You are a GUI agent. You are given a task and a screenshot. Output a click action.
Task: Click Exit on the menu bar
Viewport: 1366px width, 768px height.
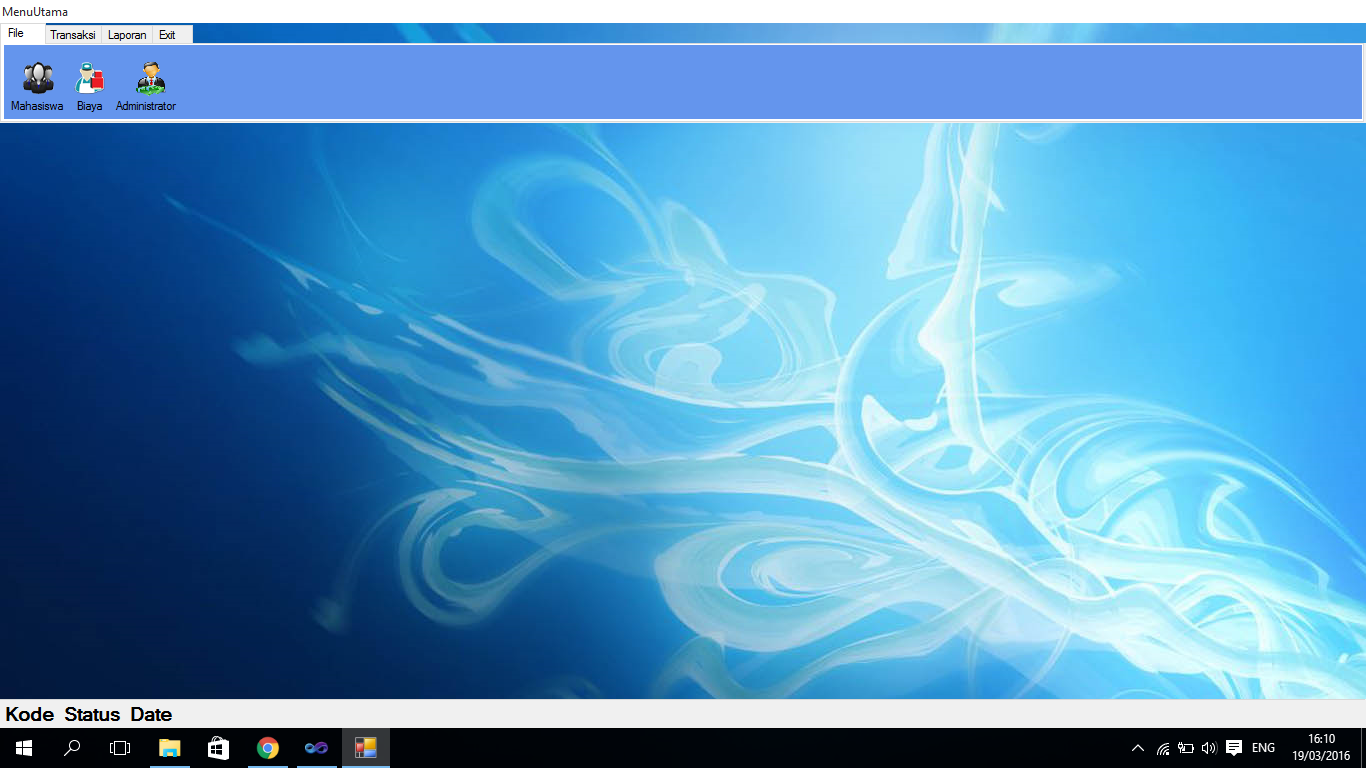click(x=167, y=34)
